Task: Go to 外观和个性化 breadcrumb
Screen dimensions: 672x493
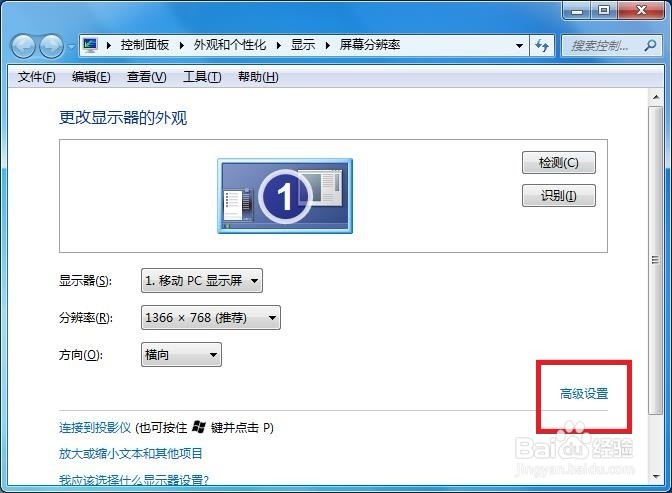Action: 230,45
